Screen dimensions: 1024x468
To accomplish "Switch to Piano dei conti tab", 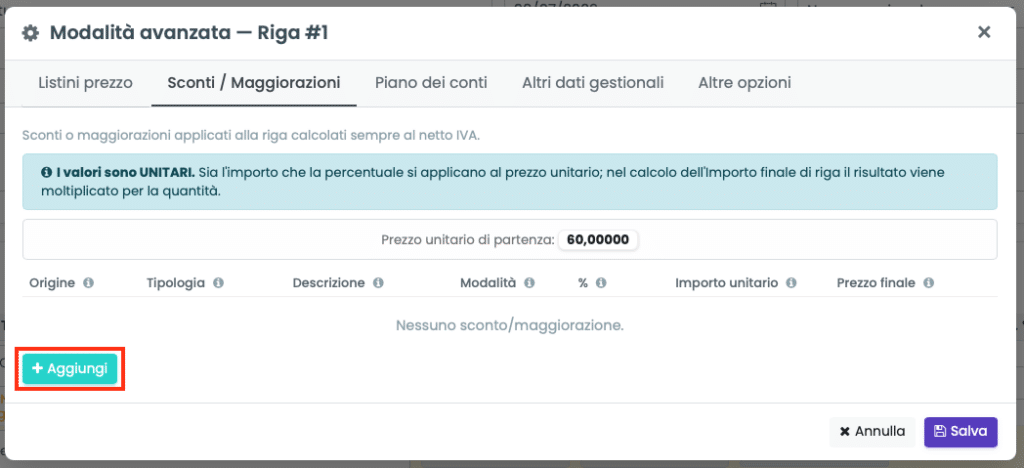I will point(431,83).
